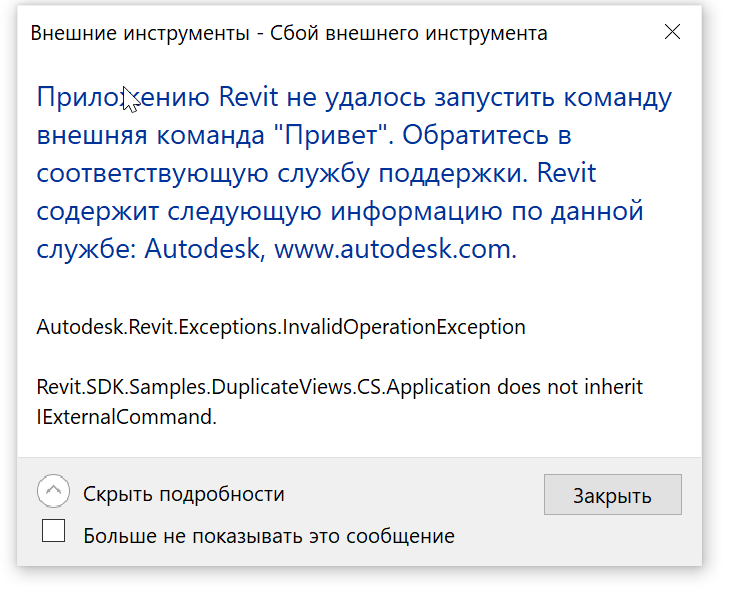Select the "Autodesk.Revit.Exceptions.InvalidOperationException" line
This screenshot has height=591, width=733.
(281, 326)
